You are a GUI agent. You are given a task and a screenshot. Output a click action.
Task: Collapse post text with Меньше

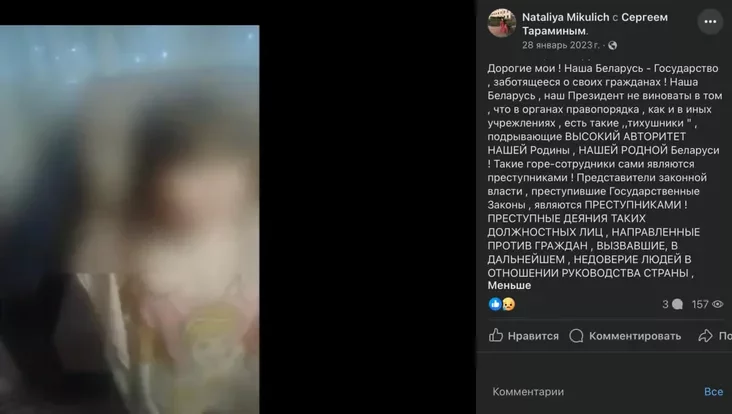[509, 285]
